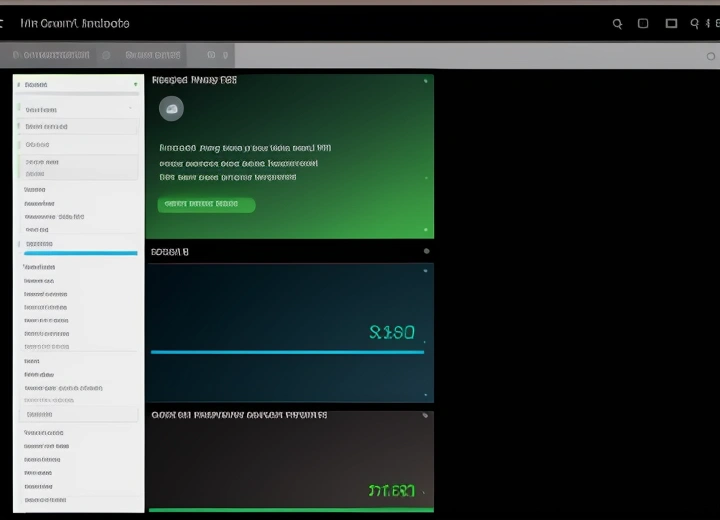
Task: Toggle the green indicator beside the third sidebar row
Action: coord(19,127)
